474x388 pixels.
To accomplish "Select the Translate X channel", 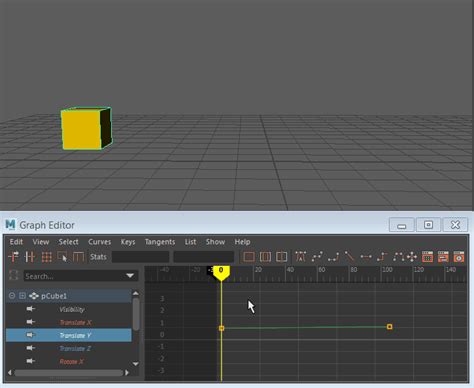I will (75, 322).
